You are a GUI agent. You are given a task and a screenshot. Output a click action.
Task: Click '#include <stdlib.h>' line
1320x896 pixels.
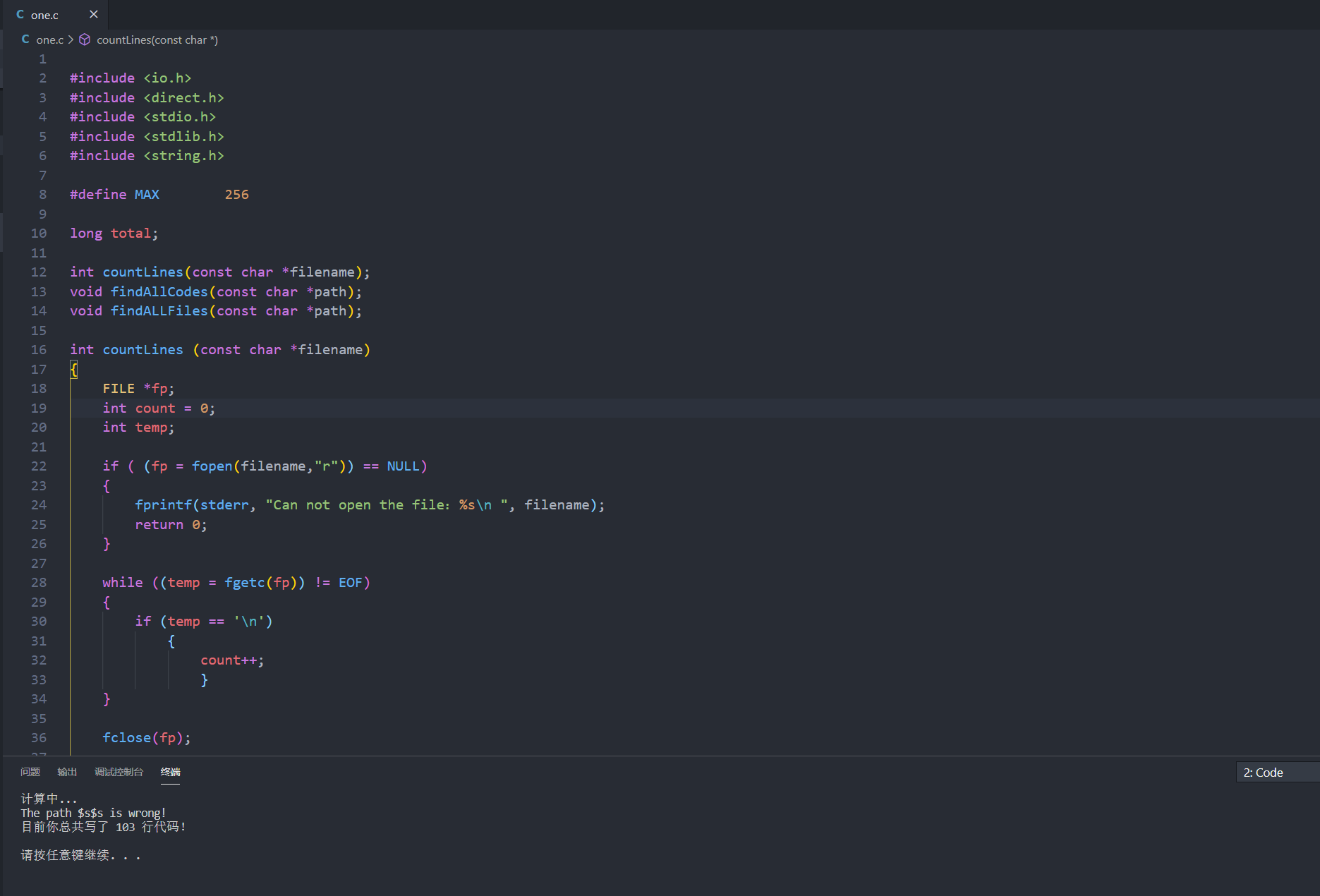pos(147,136)
